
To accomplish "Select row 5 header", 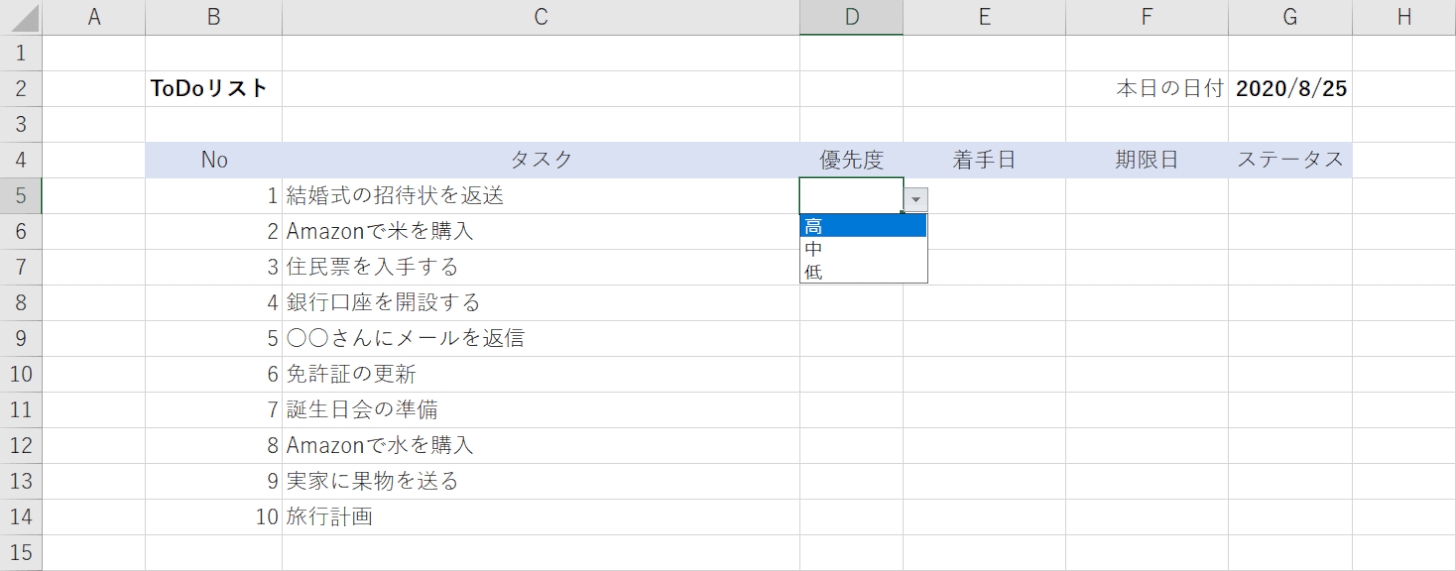I will tap(21, 196).
